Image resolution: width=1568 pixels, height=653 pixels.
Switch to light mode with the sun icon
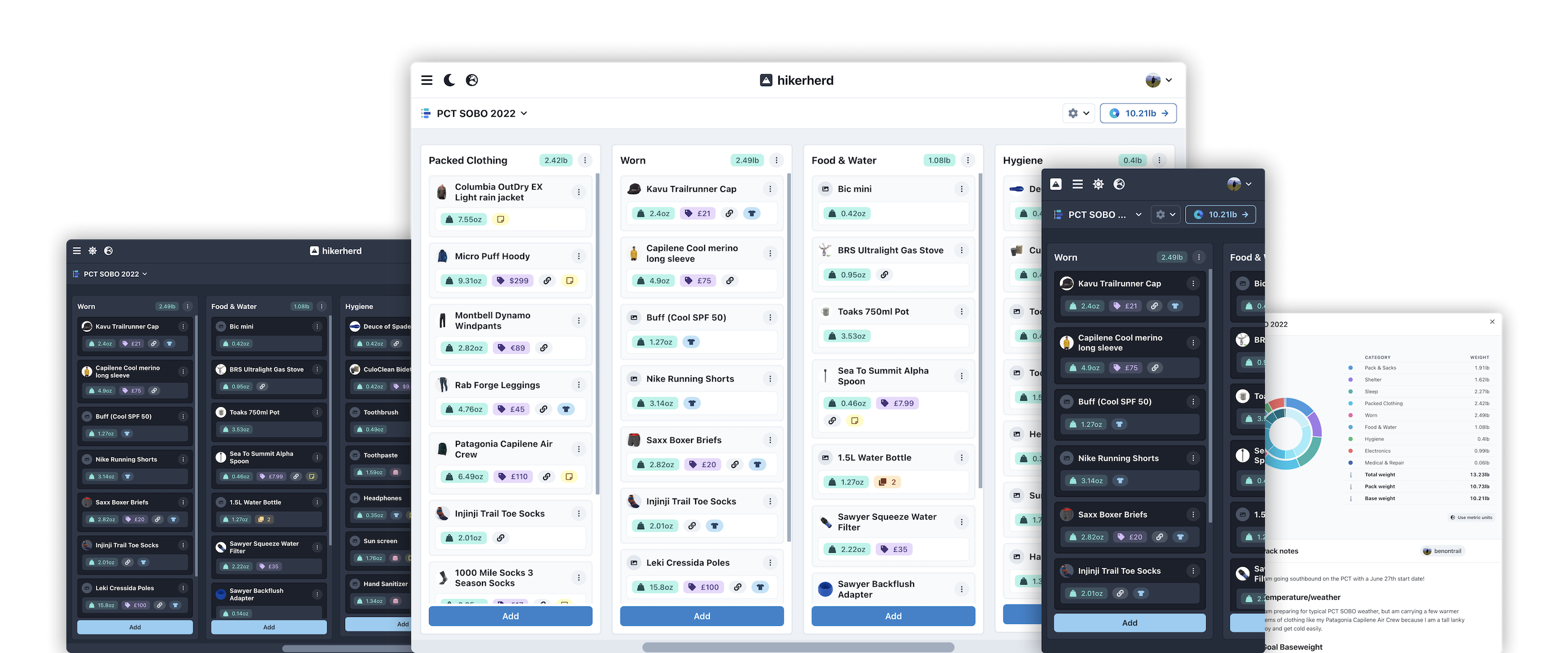[x=1098, y=184]
